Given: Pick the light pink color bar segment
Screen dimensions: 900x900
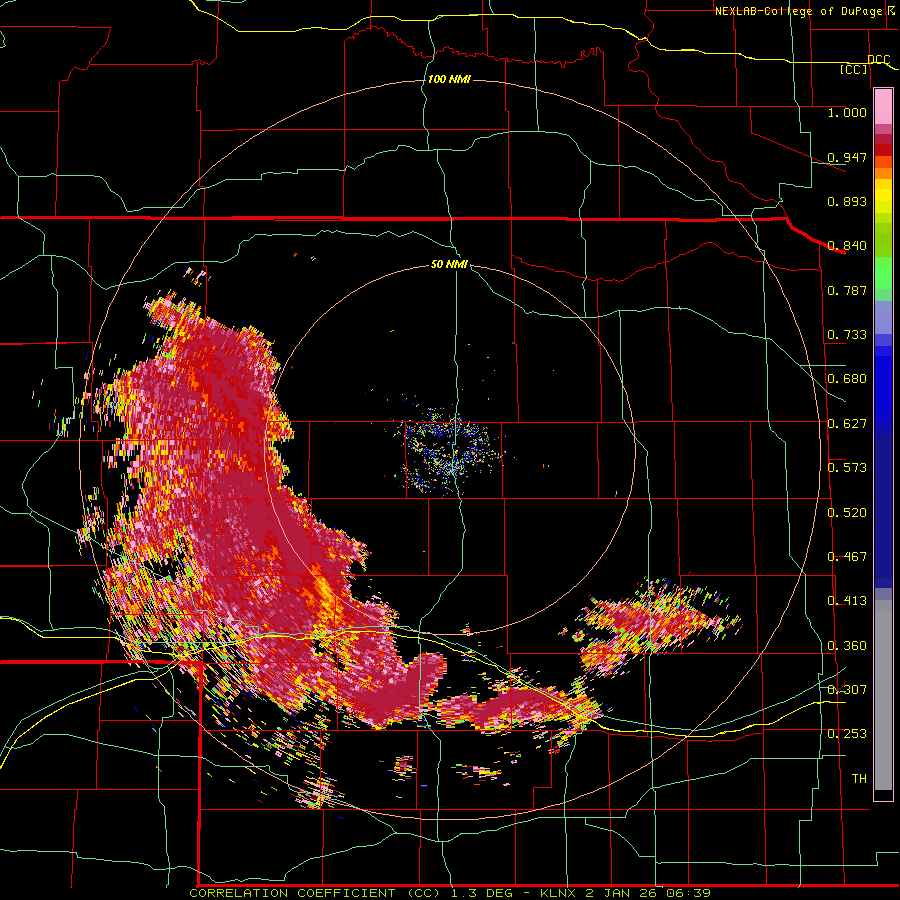Looking at the screenshot, I should 883,107.
